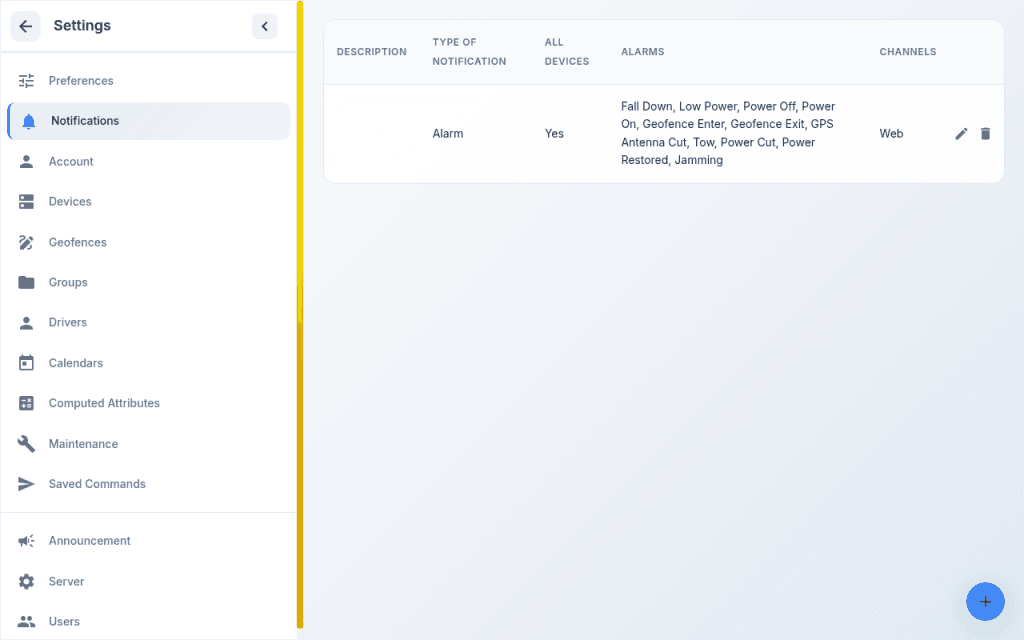
Task: Click the Notifications bell icon
Action: [29, 121]
